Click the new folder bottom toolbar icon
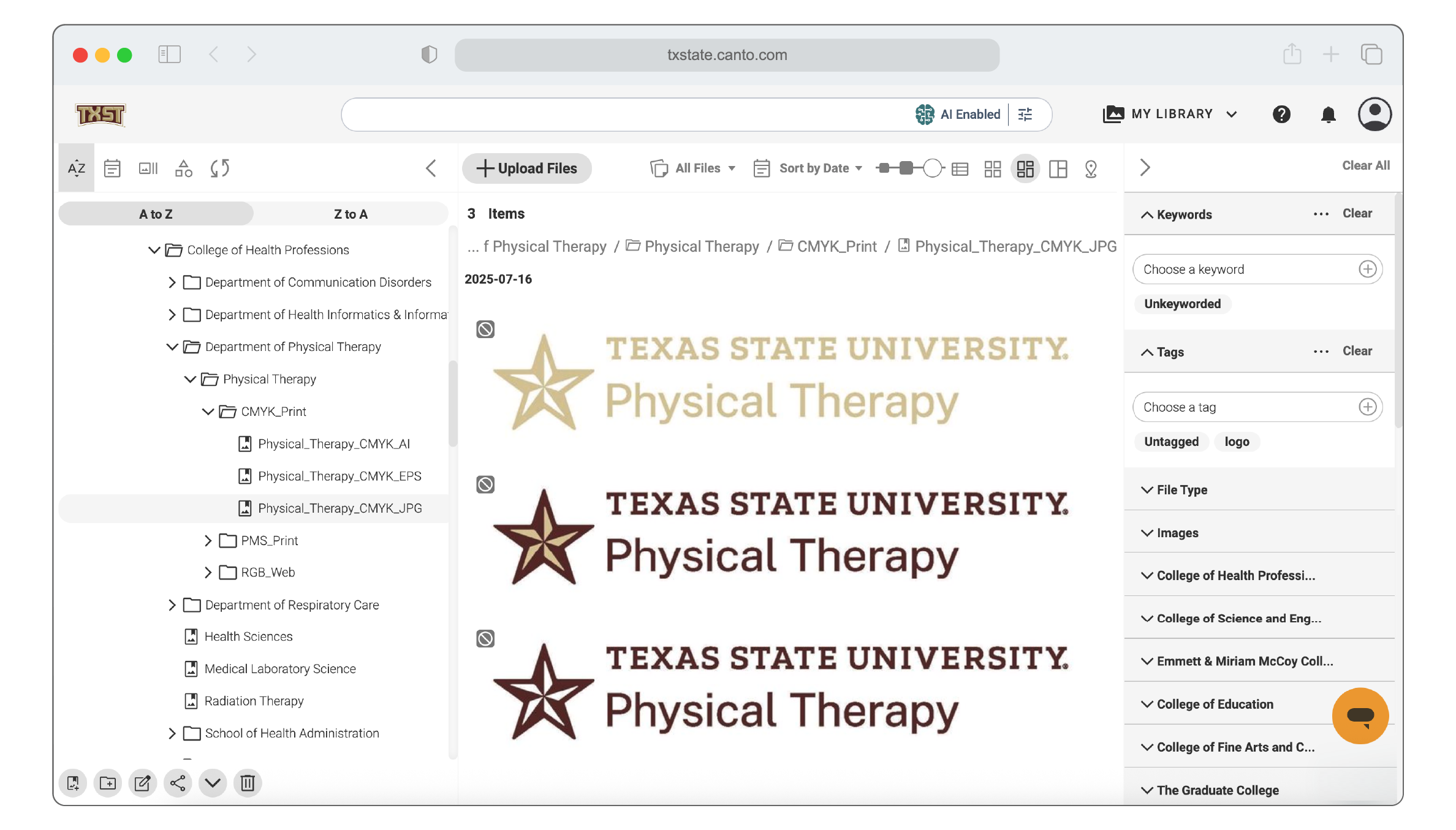This screenshot has width=1456, height=830. (x=108, y=783)
